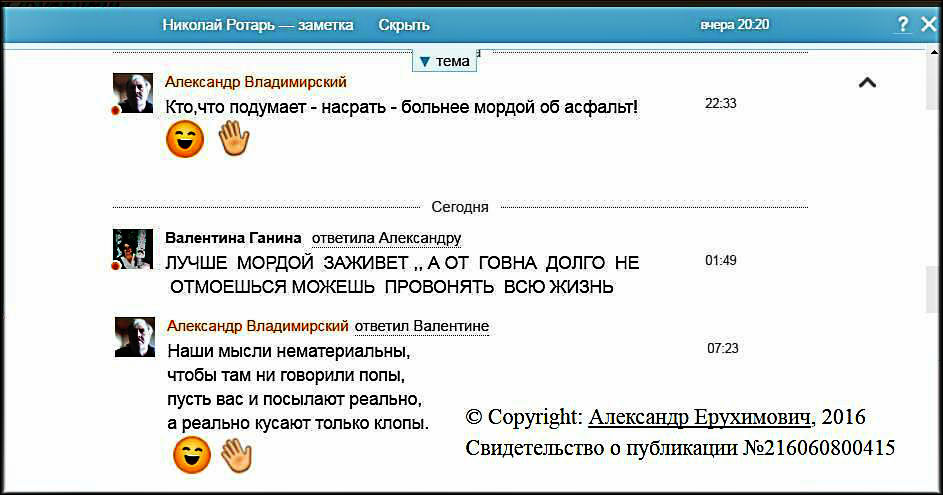The width and height of the screenshot is (943, 495).
Task: Click line а реально кусают только клопы
Action: click(298, 423)
